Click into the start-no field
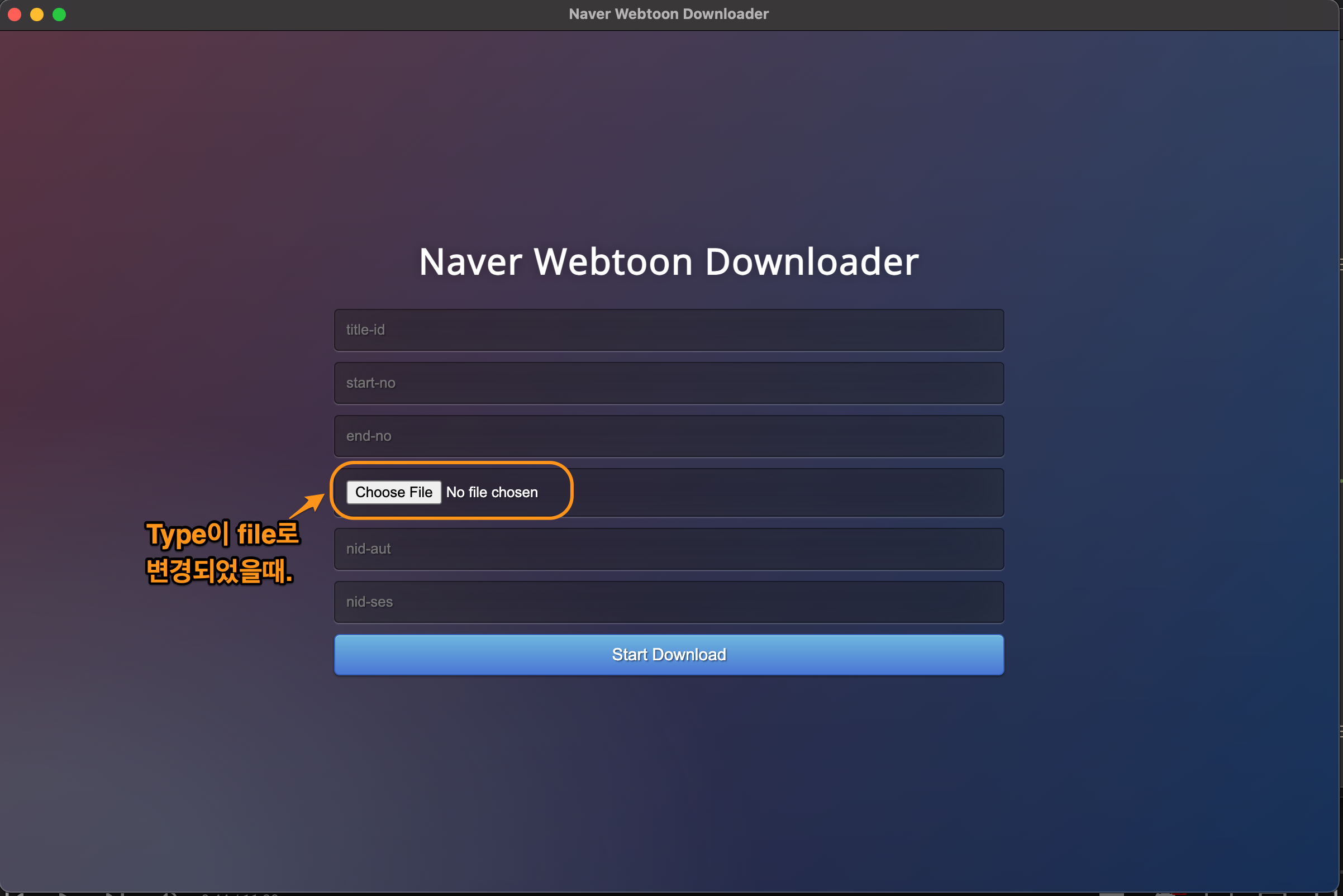The image size is (1343, 896). (669, 383)
